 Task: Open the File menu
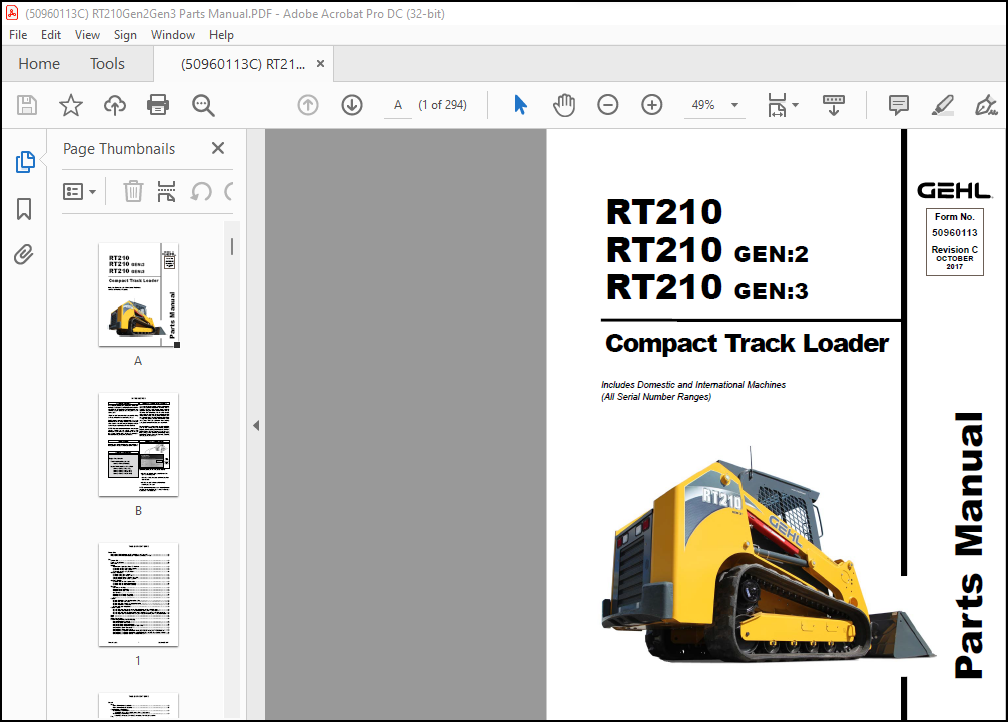point(18,35)
